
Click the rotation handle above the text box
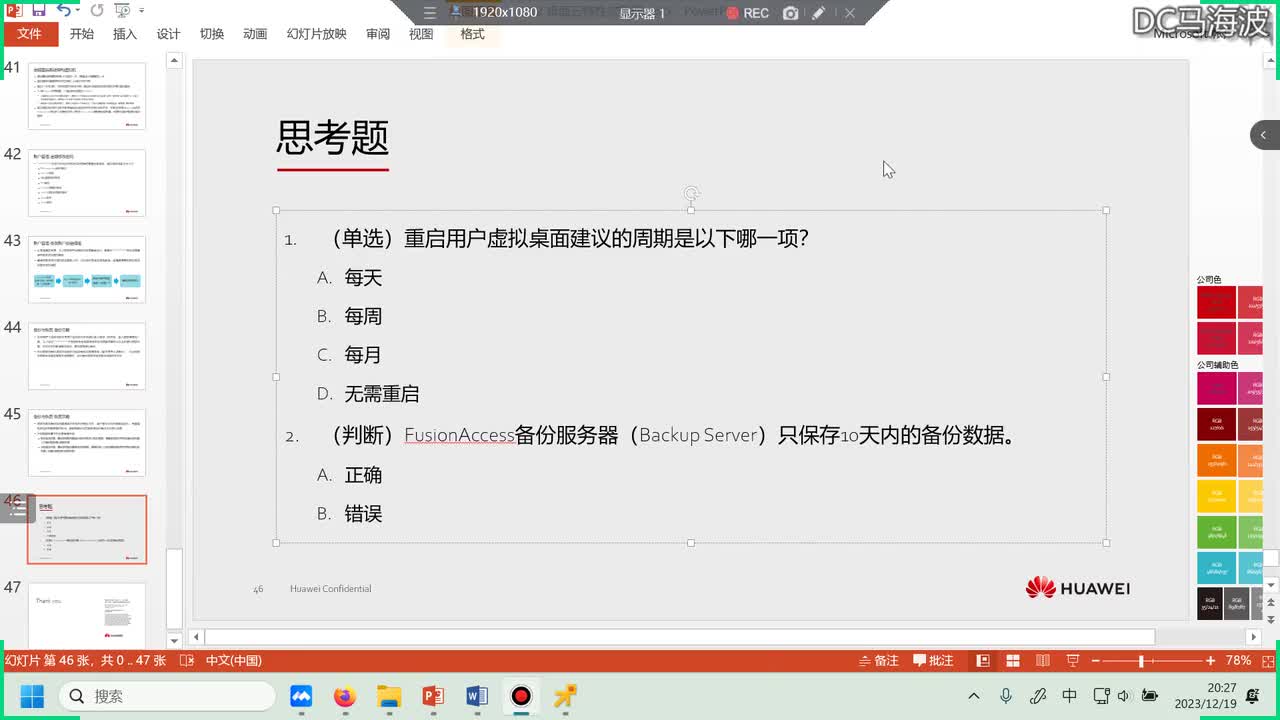(x=691, y=193)
